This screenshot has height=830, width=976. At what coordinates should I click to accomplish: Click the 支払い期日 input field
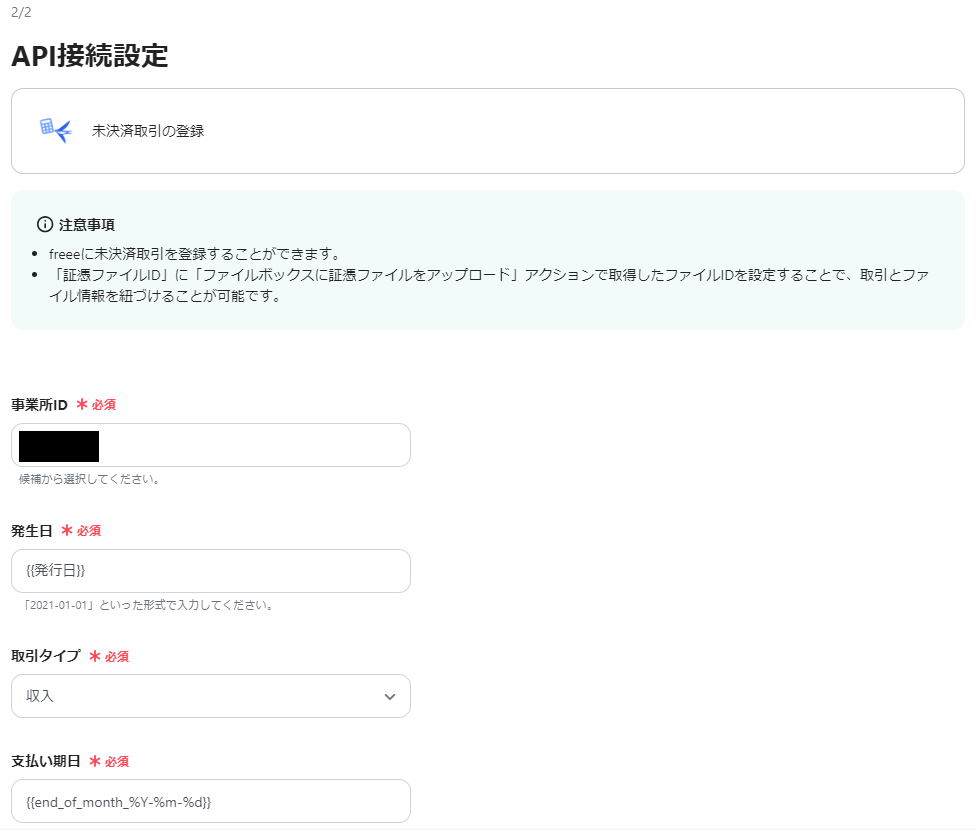click(x=210, y=801)
